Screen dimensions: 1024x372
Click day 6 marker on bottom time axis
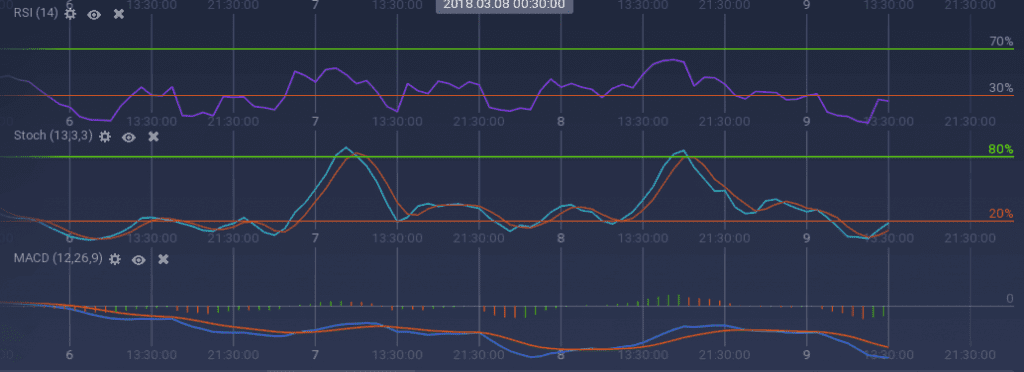point(69,355)
